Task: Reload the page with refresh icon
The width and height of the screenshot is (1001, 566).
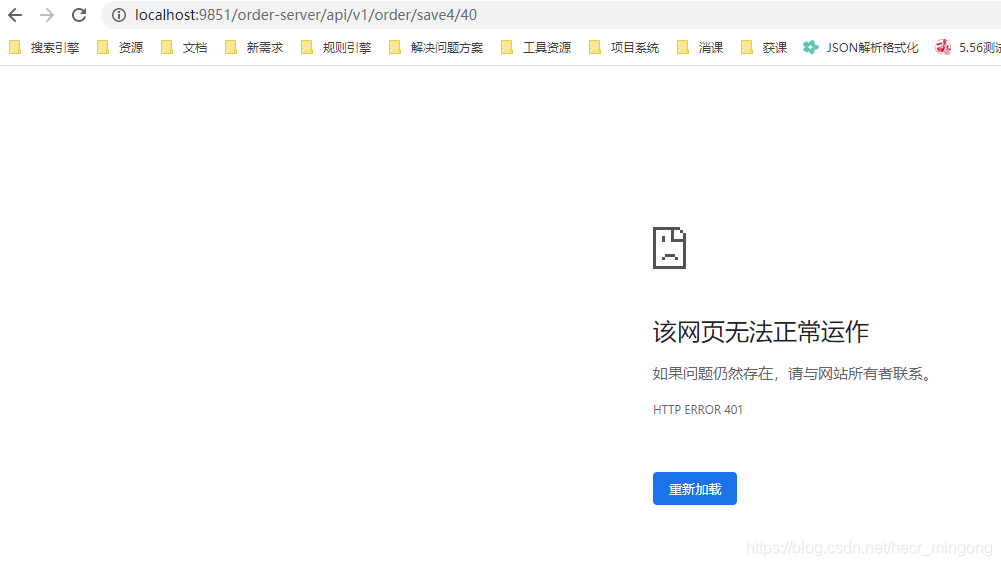Action: [x=79, y=15]
